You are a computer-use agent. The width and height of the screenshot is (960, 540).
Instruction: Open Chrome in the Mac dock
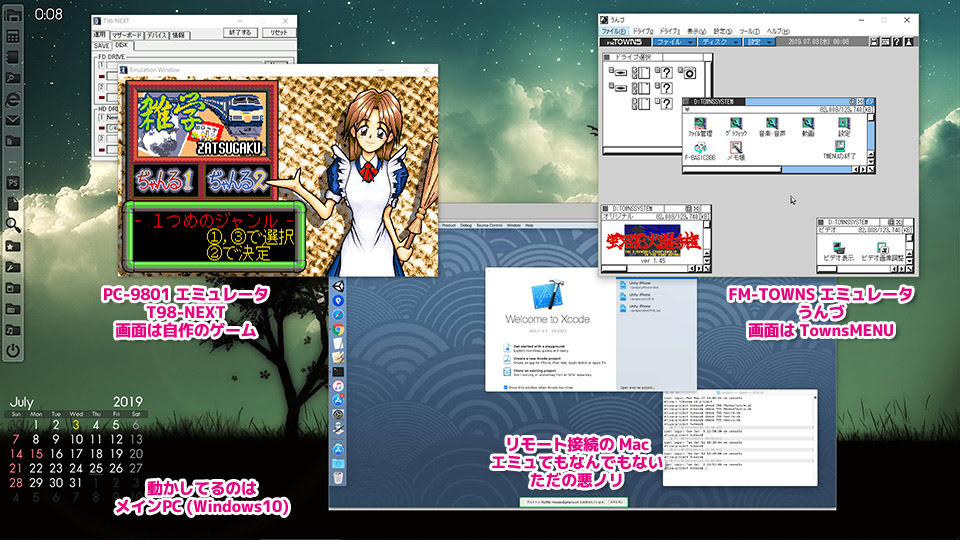point(338,329)
